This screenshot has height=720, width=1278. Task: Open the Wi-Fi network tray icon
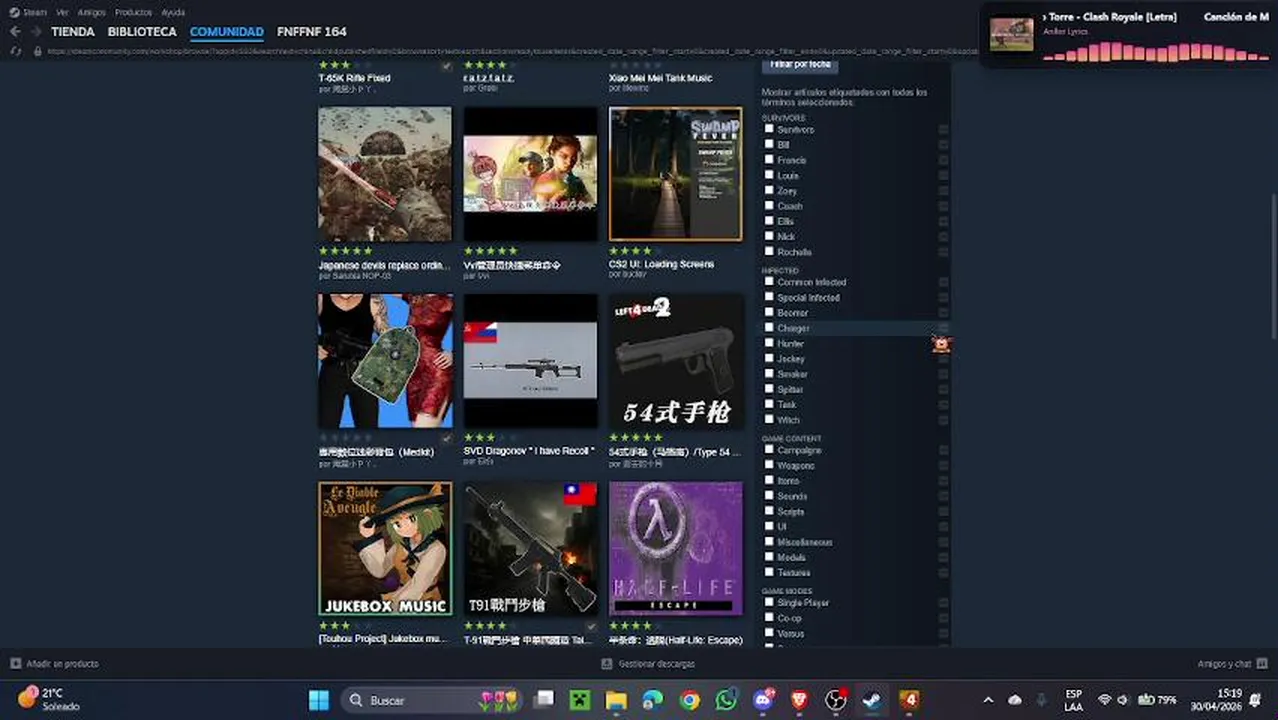[x=1105, y=700]
